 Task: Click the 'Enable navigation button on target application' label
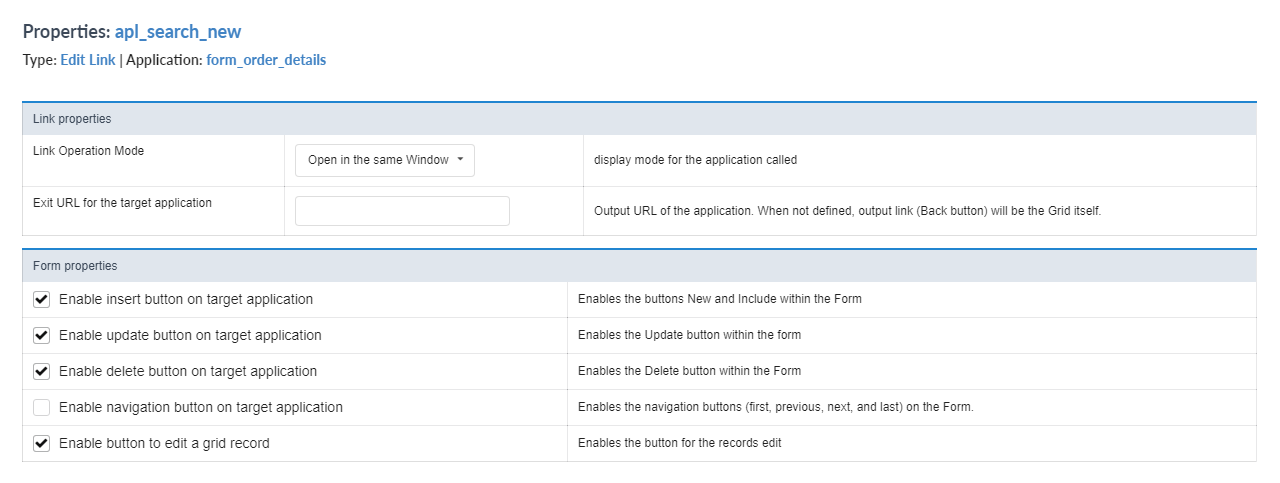click(x=201, y=407)
